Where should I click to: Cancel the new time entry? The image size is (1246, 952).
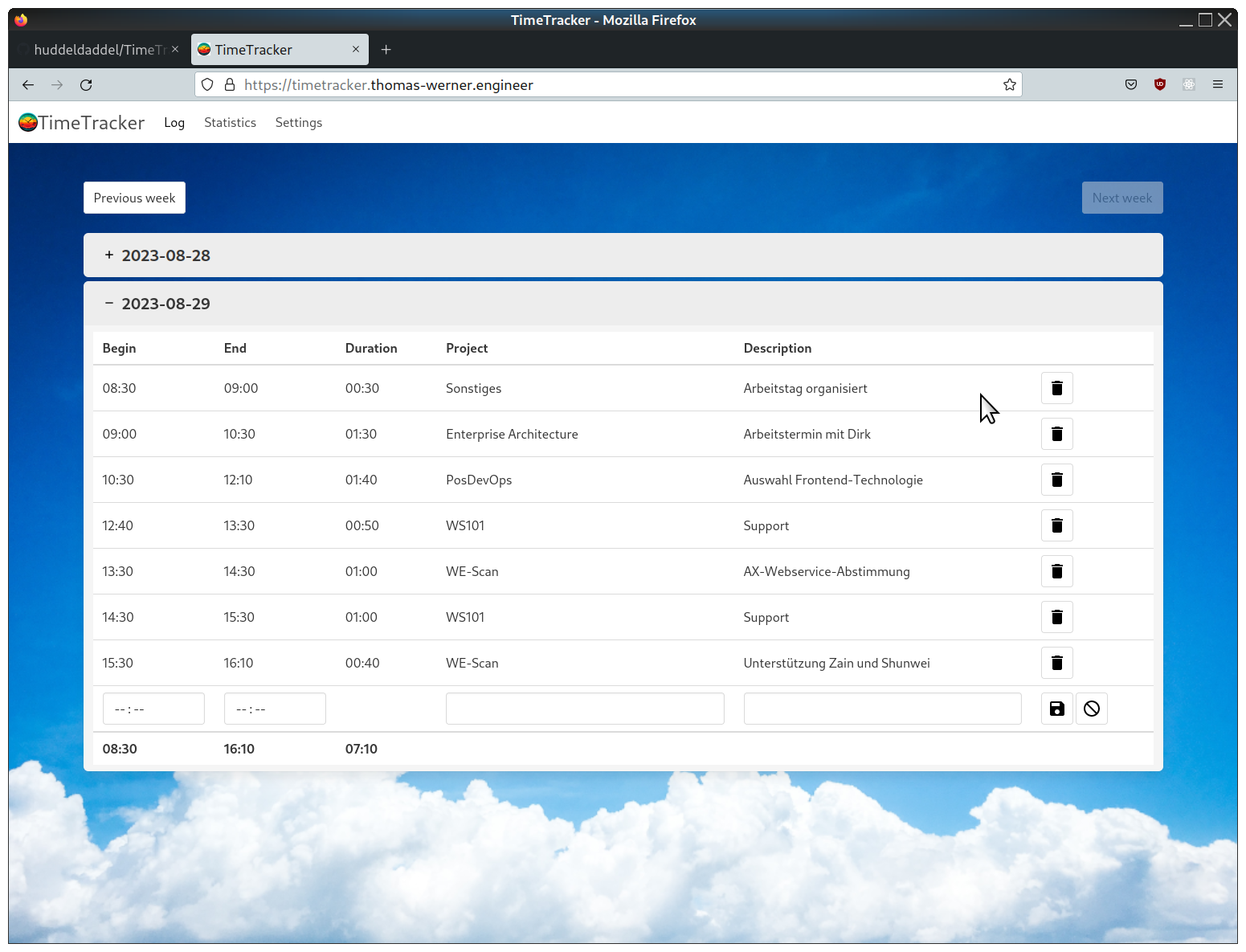point(1091,709)
